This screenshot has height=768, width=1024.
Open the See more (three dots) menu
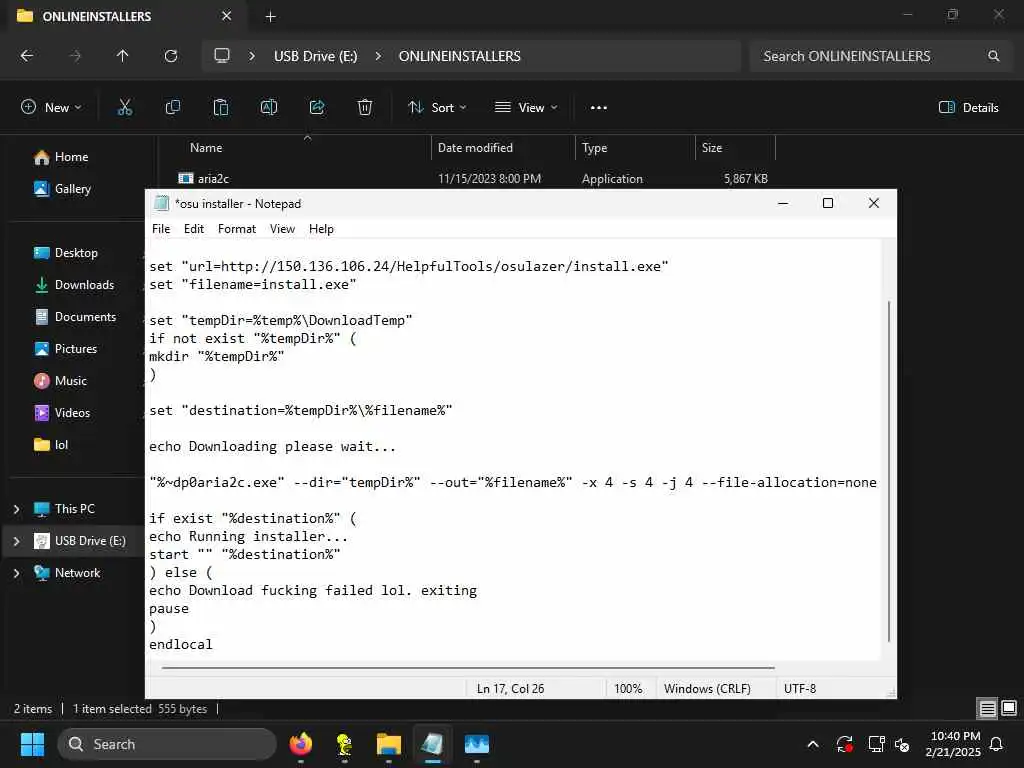click(x=598, y=108)
